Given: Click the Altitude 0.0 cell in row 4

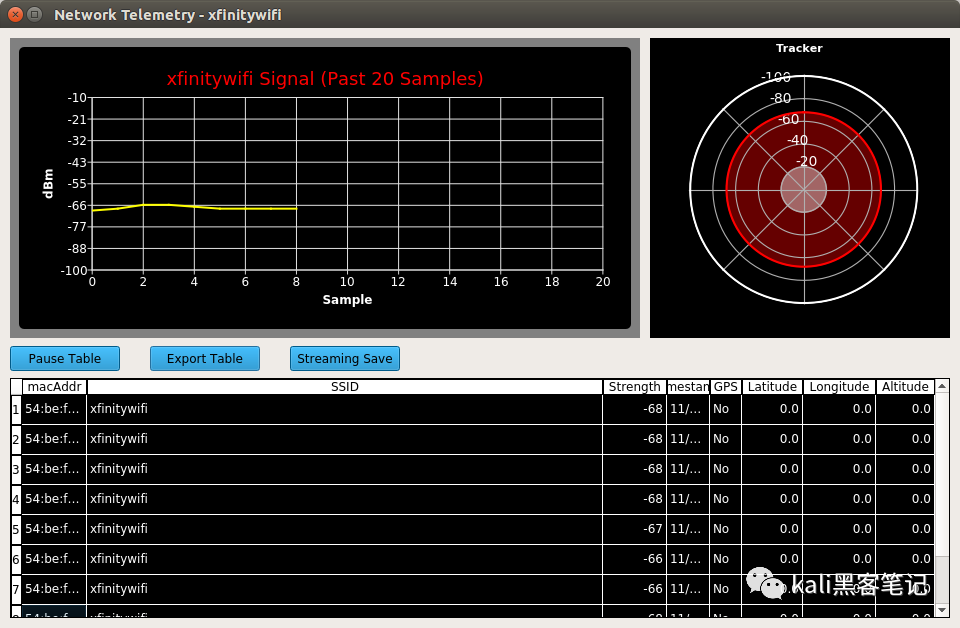Looking at the screenshot, I should [905, 499].
